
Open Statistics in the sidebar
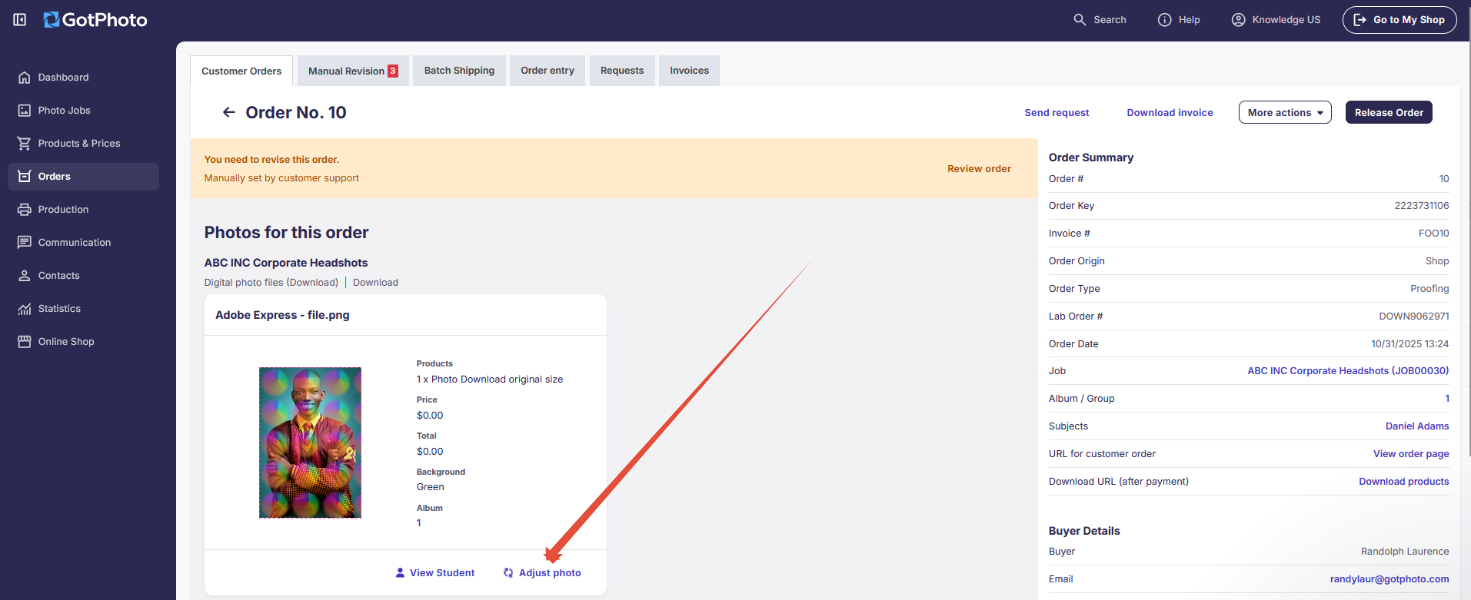tap(61, 308)
